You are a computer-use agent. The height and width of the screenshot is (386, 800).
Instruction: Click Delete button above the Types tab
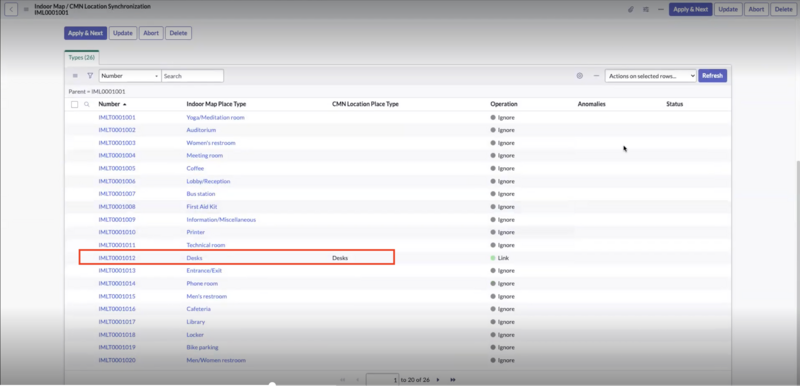[x=178, y=33]
